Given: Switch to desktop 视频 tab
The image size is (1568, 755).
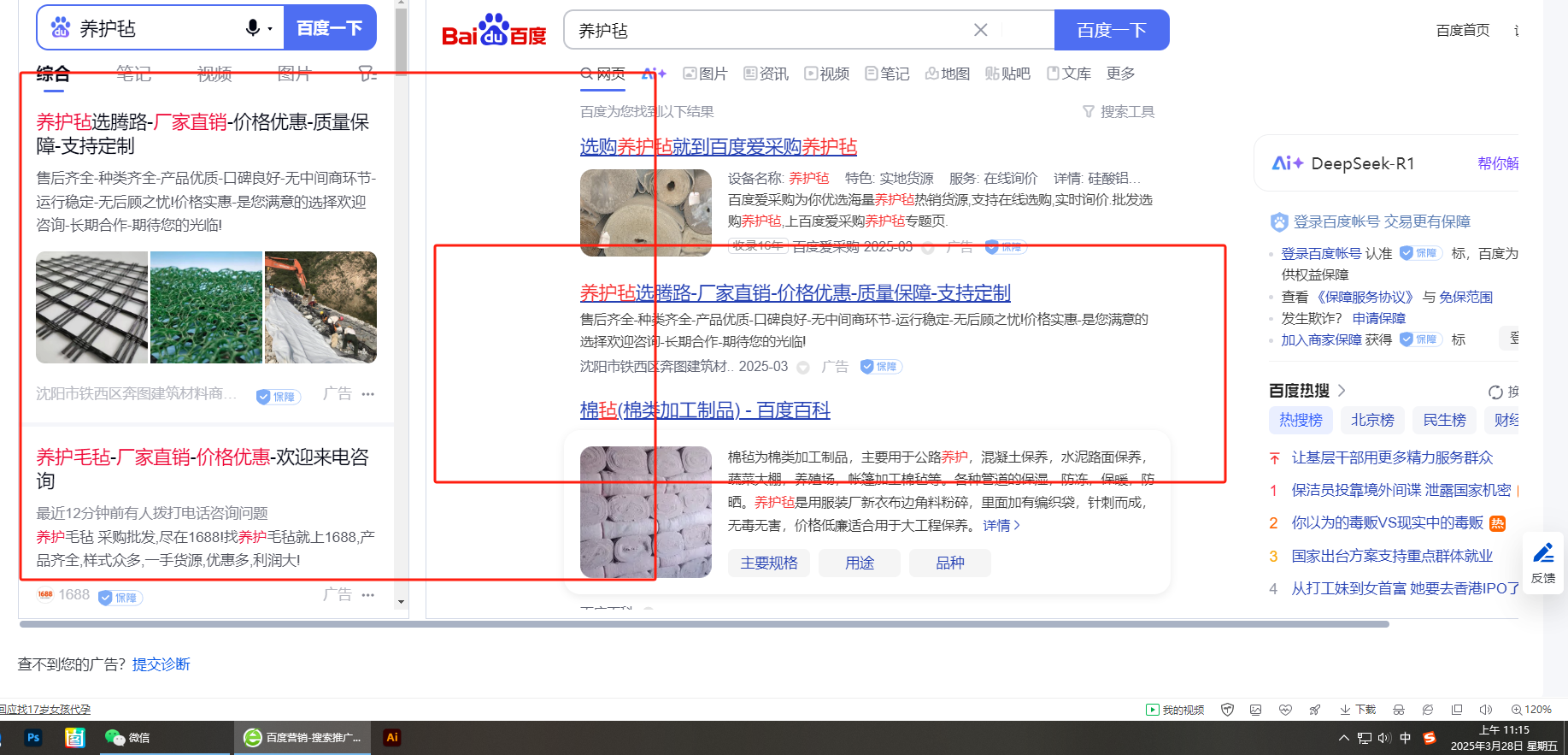Looking at the screenshot, I should (826, 74).
